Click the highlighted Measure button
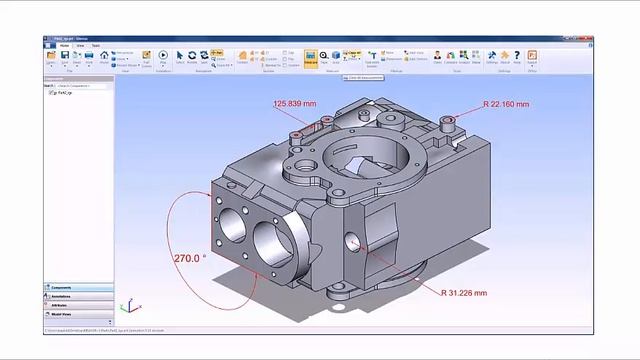 point(311,58)
